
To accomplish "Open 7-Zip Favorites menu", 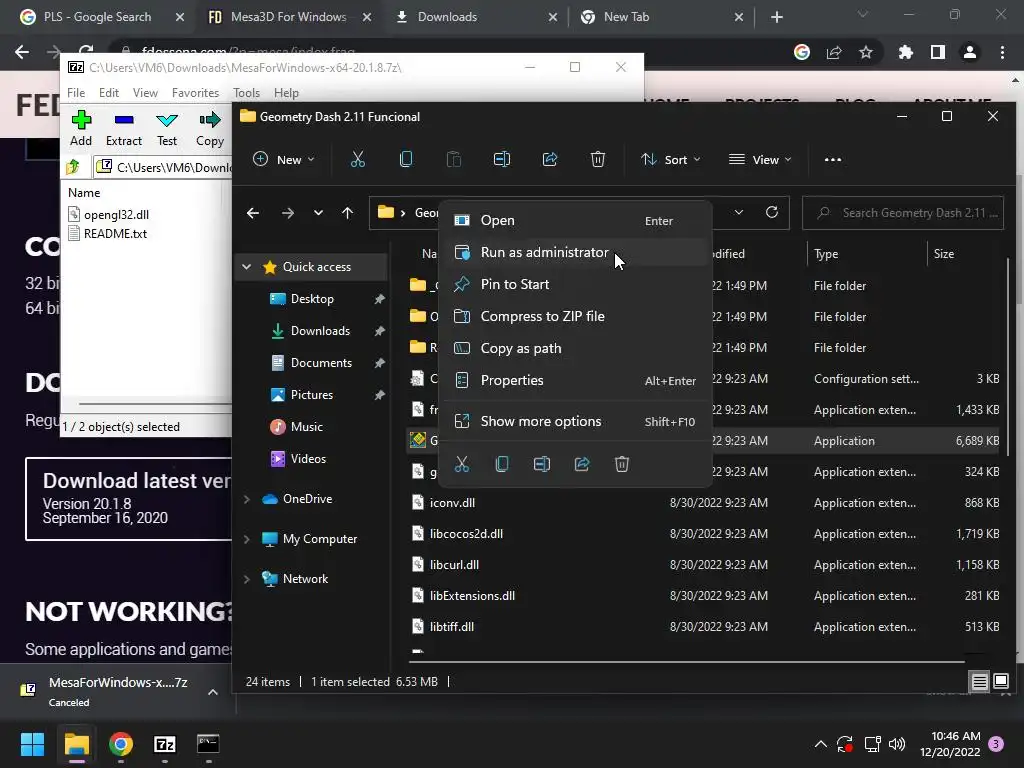I will point(195,93).
